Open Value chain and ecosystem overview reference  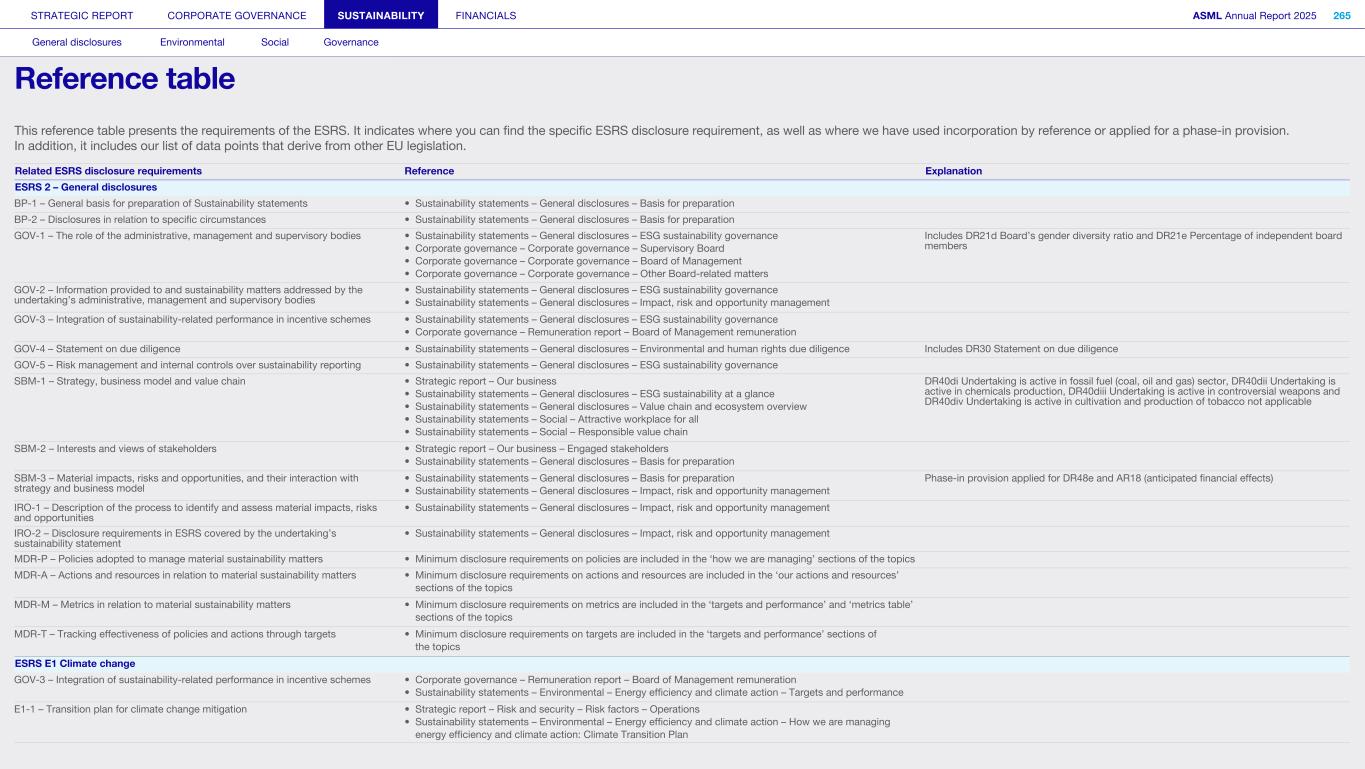pyautogui.click(x=610, y=406)
